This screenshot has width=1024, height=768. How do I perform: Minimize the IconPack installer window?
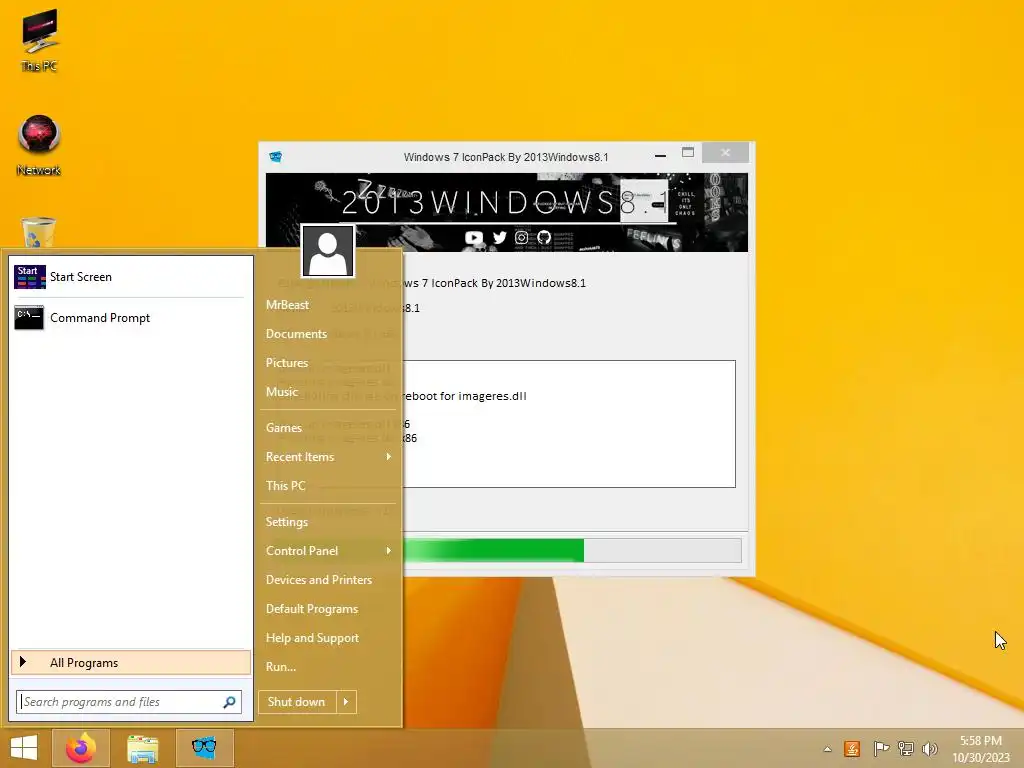(660, 155)
